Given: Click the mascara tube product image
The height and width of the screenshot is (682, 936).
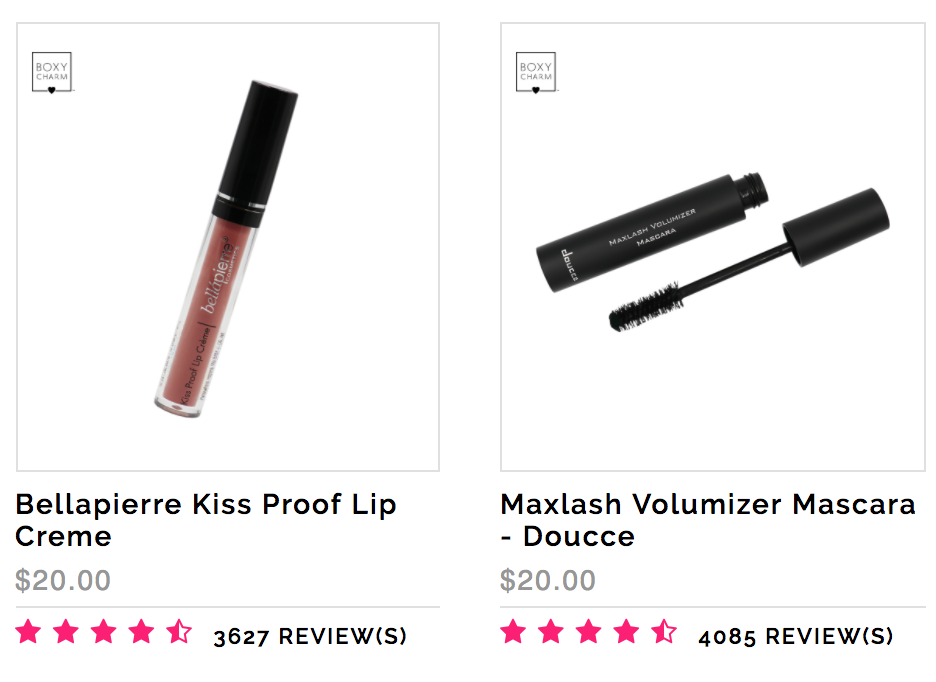Looking at the screenshot, I should 651,233.
